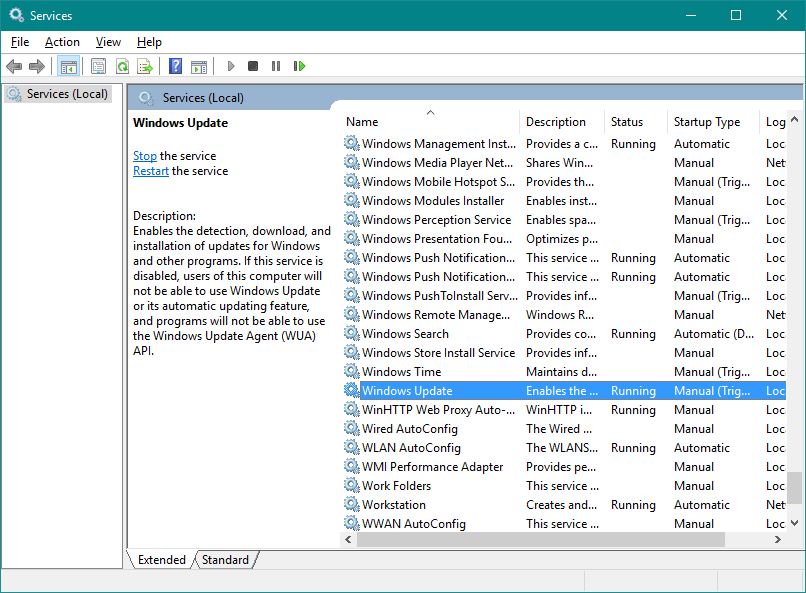Click the Refresh toolbar icon
Image resolution: width=806 pixels, height=593 pixels.
pyautogui.click(x=122, y=66)
